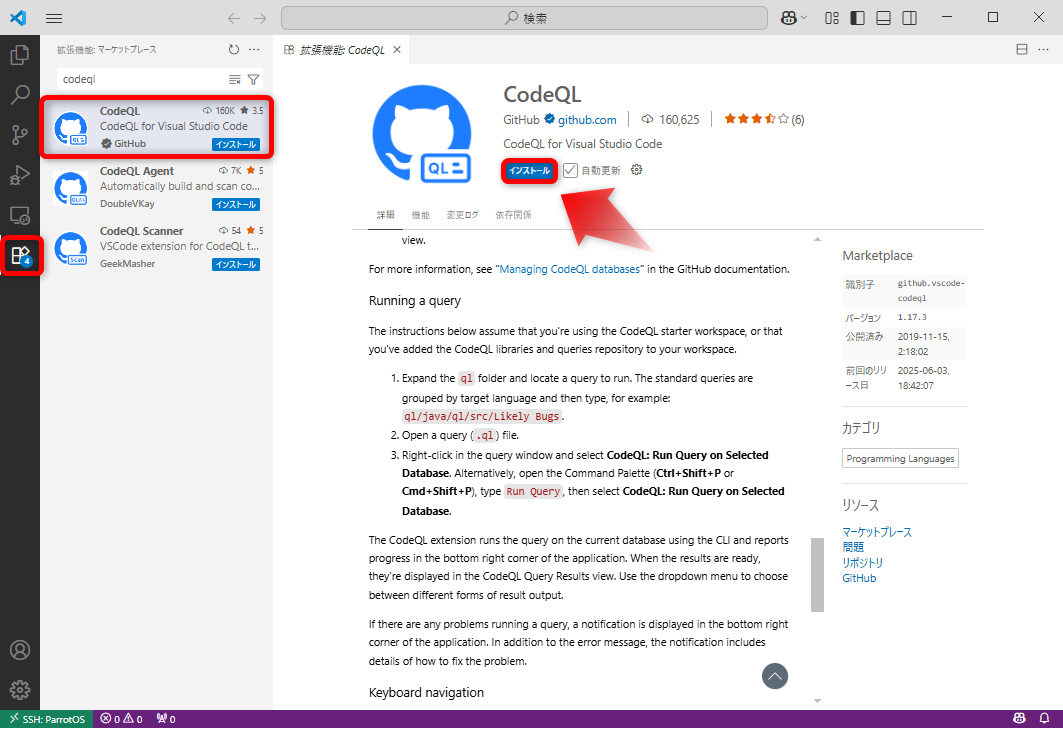
Task: Click the scroll to top button
Action: pos(775,676)
